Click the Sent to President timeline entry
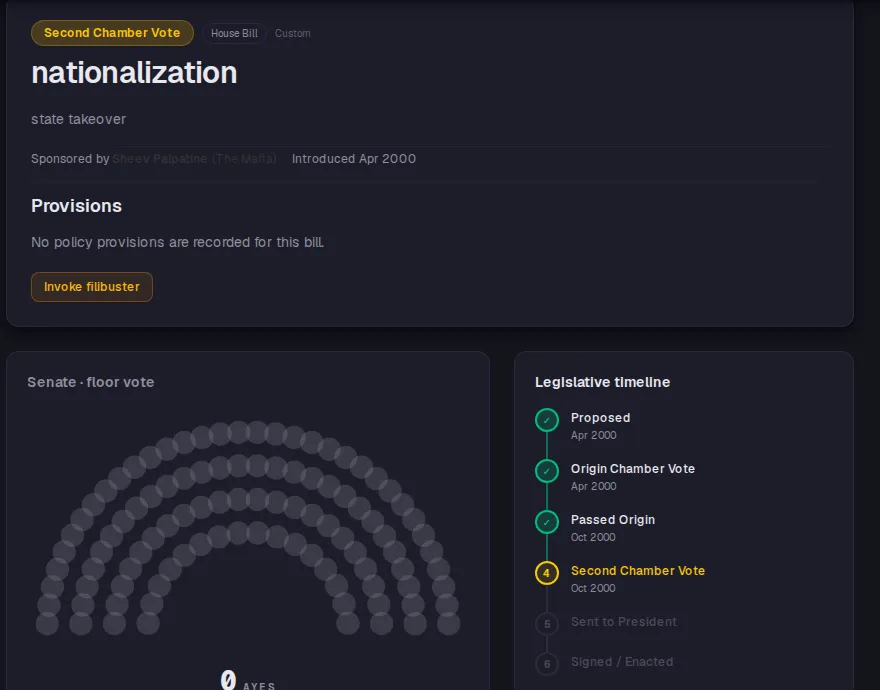The image size is (880, 690). point(624,622)
